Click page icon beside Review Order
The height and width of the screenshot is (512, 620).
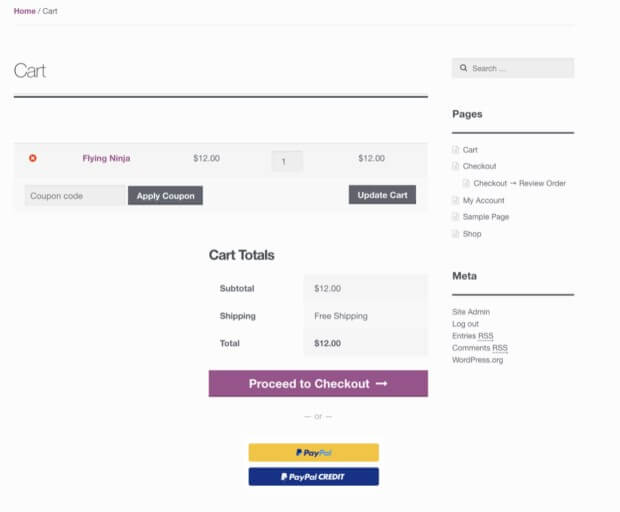tap(466, 184)
